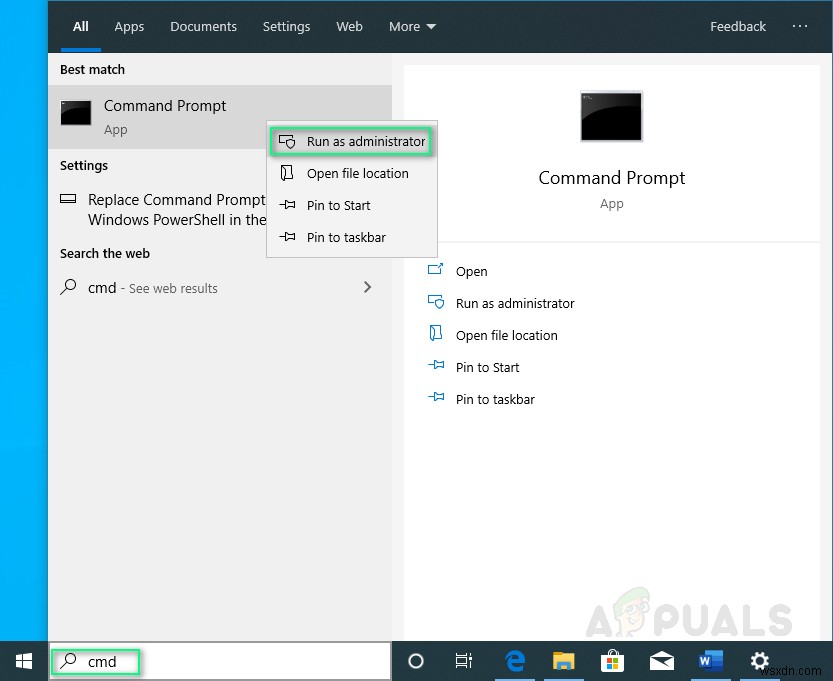The width and height of the screenshot is (833, 681).
Task: Open Microsoft Edge from the taskbar
Action: (514, 661)
